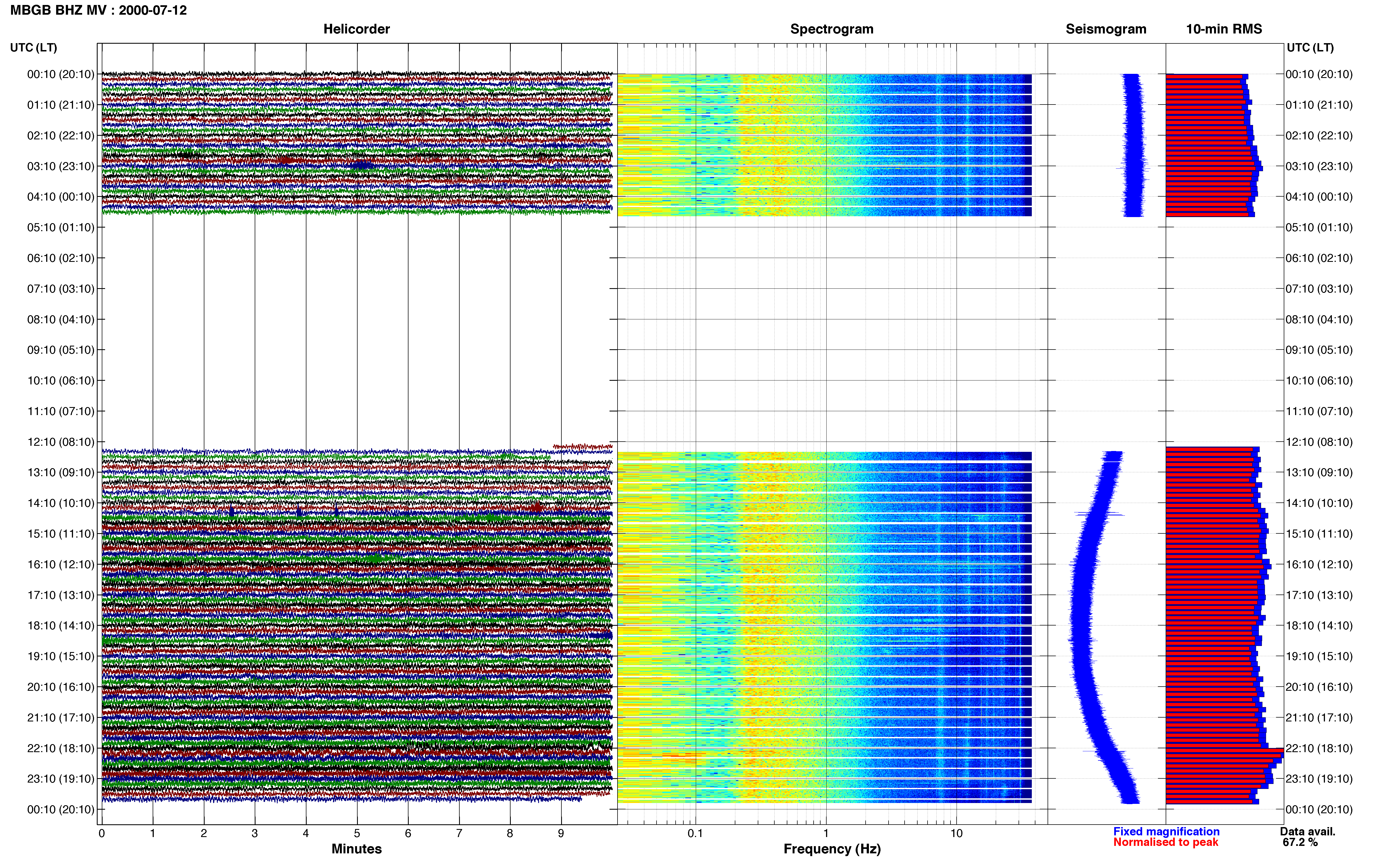This screenshot has width=1388, height=868.
Task: Click the minute tick label '0'
Action: coord(101,833)
